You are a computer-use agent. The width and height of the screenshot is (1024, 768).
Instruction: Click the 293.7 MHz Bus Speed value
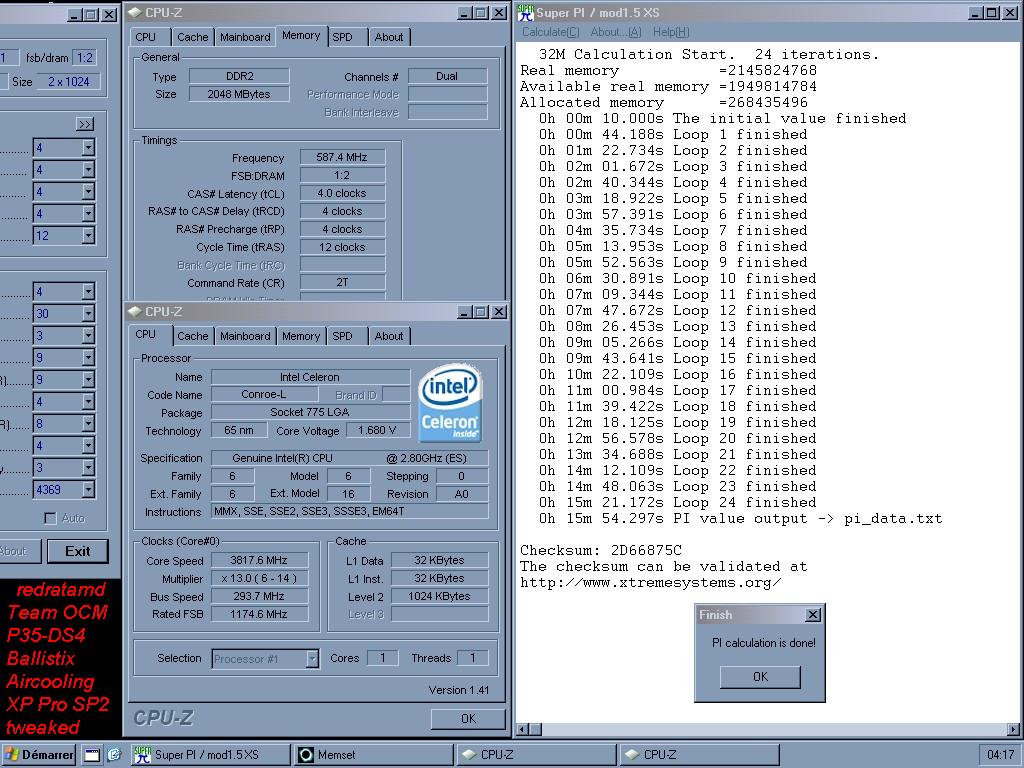point(259,596)
